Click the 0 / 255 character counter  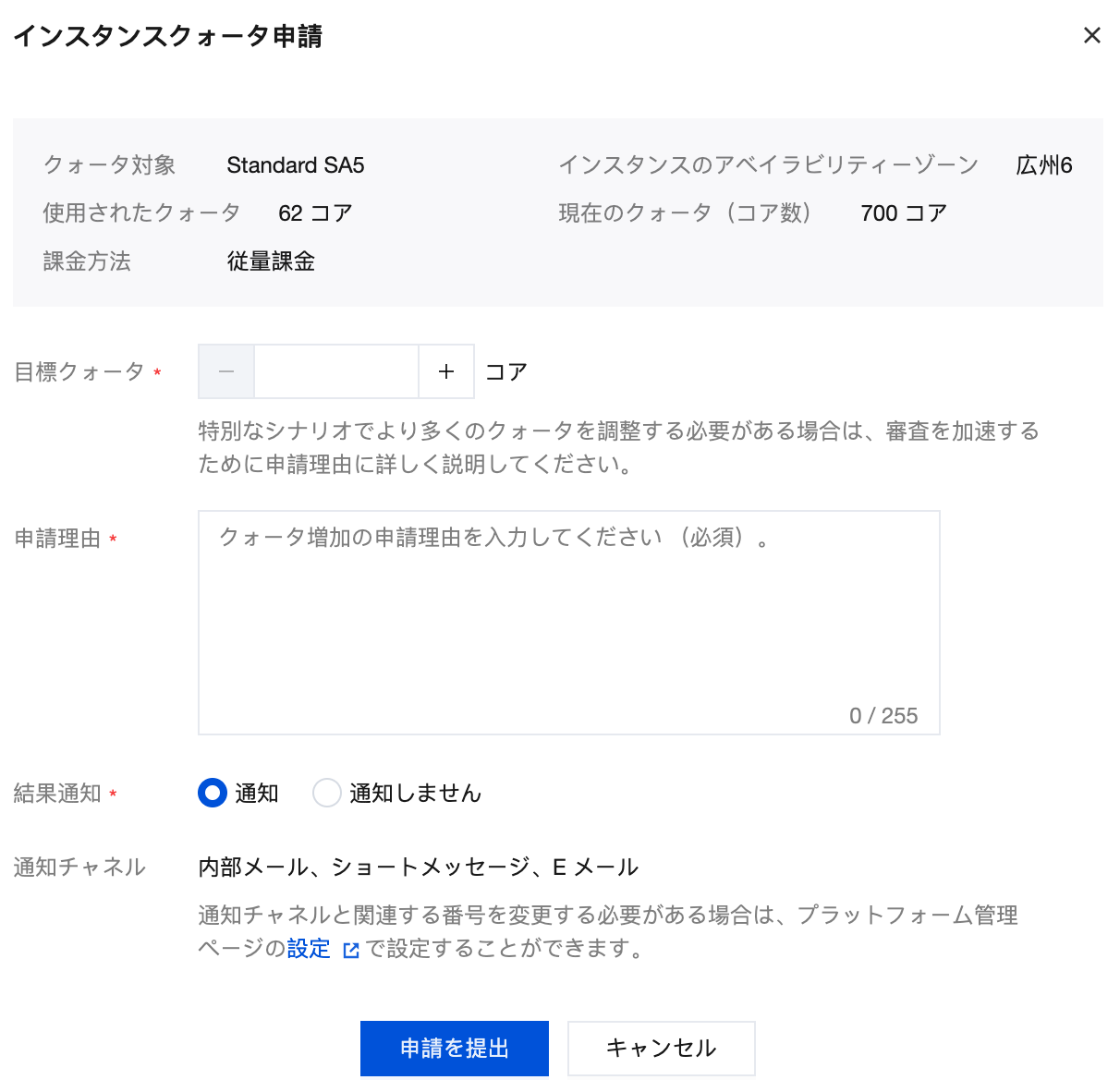point(883,716)
